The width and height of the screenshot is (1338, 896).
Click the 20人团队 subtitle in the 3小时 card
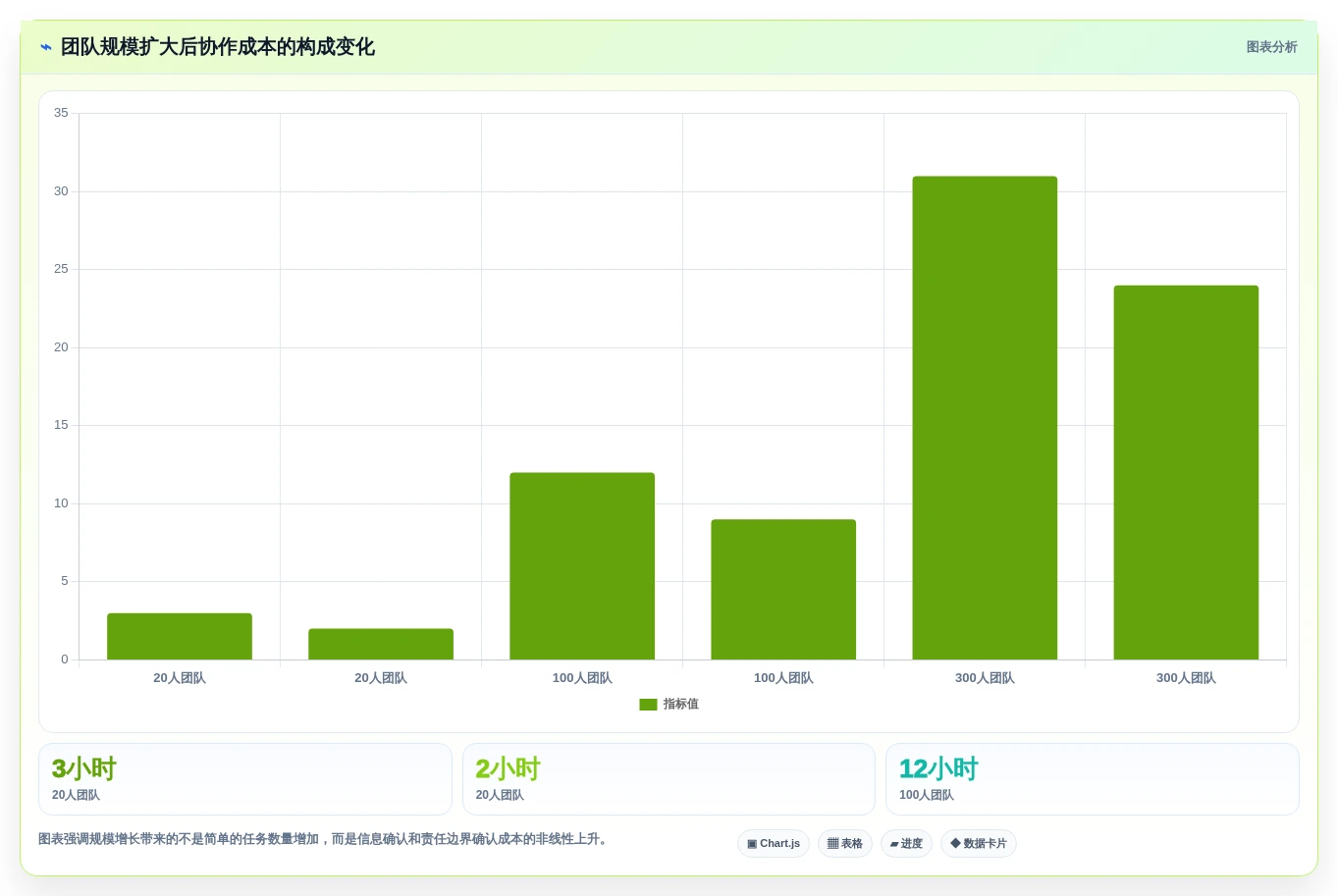pyautogui.click(x=76, y=796)
